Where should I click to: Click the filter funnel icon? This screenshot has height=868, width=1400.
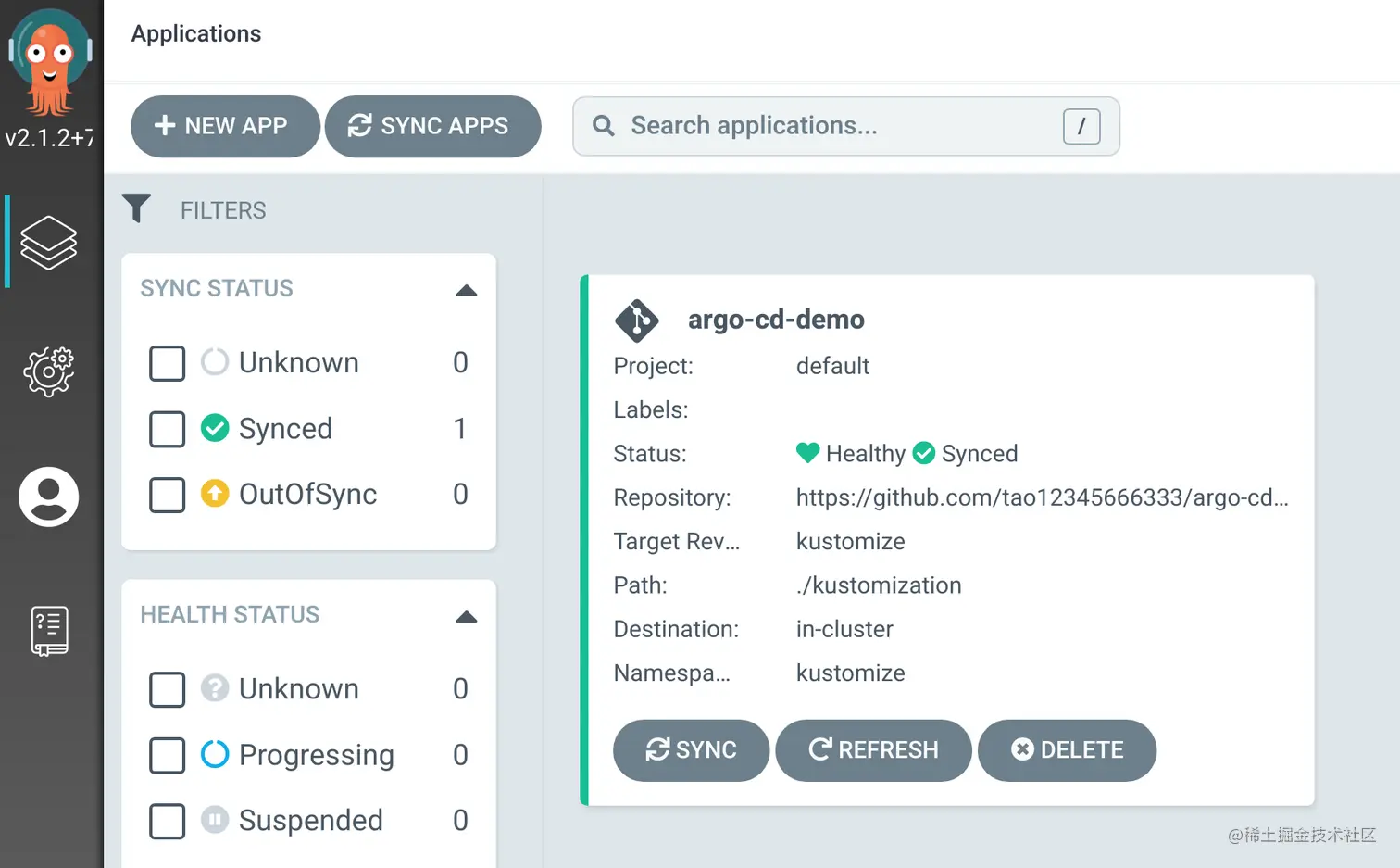pyautogui.click(x=136, y=208)
